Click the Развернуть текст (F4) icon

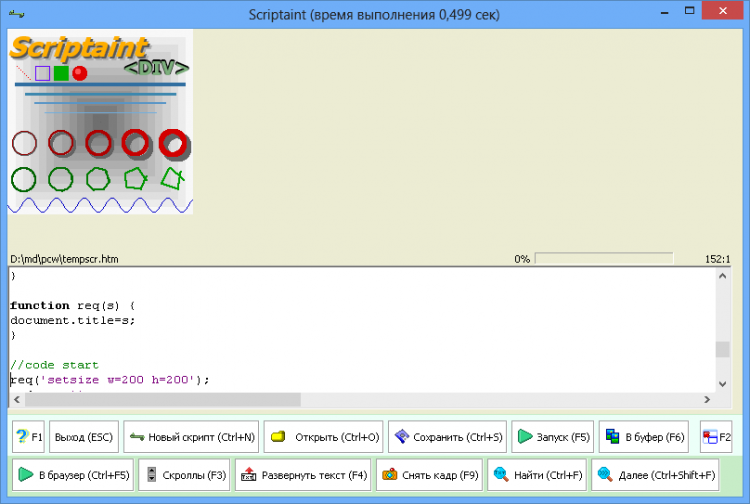click(249, 474)
